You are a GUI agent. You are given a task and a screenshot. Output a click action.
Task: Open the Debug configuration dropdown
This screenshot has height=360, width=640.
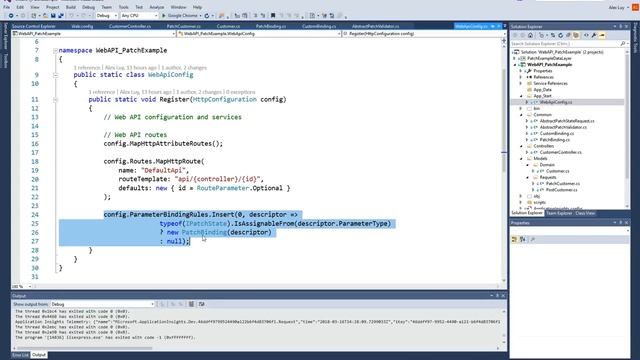coord(107,16)
